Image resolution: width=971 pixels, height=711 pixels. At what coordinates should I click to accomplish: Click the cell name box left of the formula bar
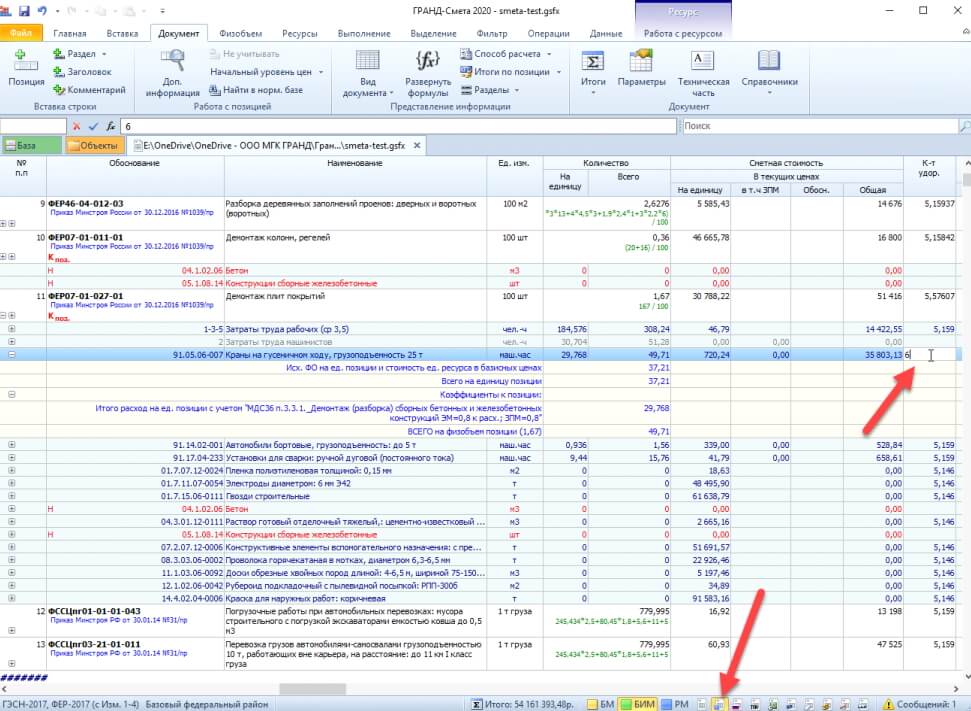click(x=33, y=126)
